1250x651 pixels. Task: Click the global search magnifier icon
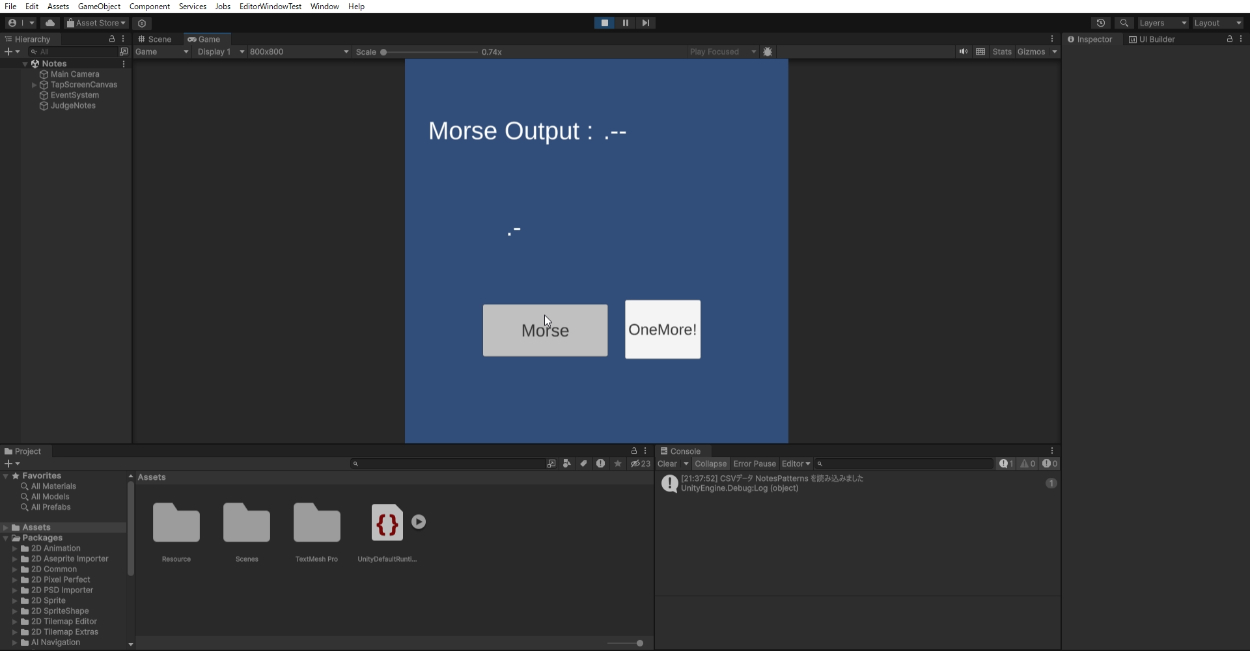pyautogui.click(x=1124, y=23)
